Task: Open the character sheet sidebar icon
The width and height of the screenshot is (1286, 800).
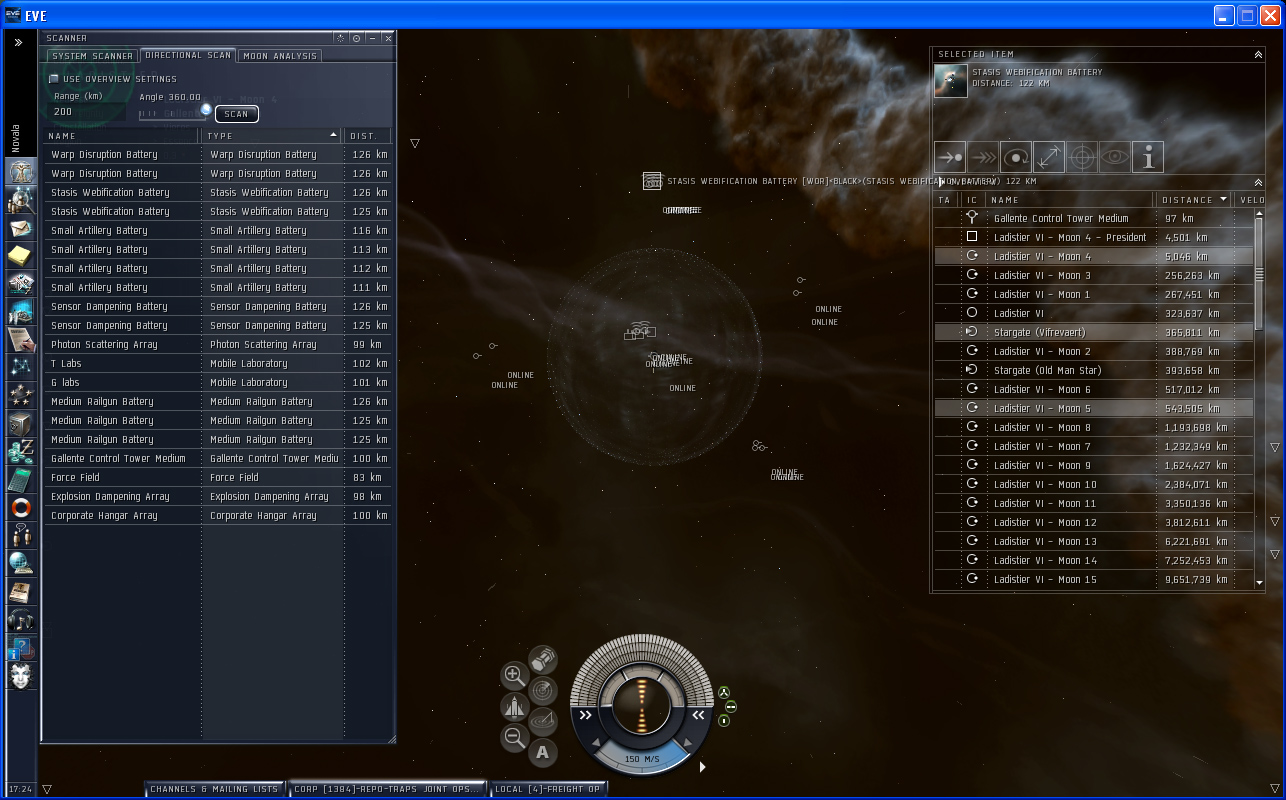Action: point(21,171)
